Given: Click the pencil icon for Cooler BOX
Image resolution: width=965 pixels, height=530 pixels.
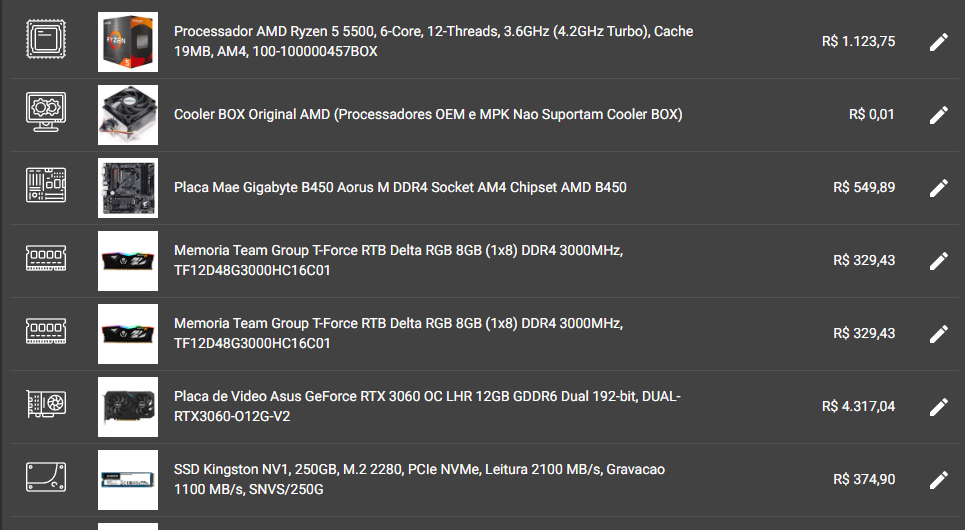Looking at the screenshot, I should tap(939, 114).
